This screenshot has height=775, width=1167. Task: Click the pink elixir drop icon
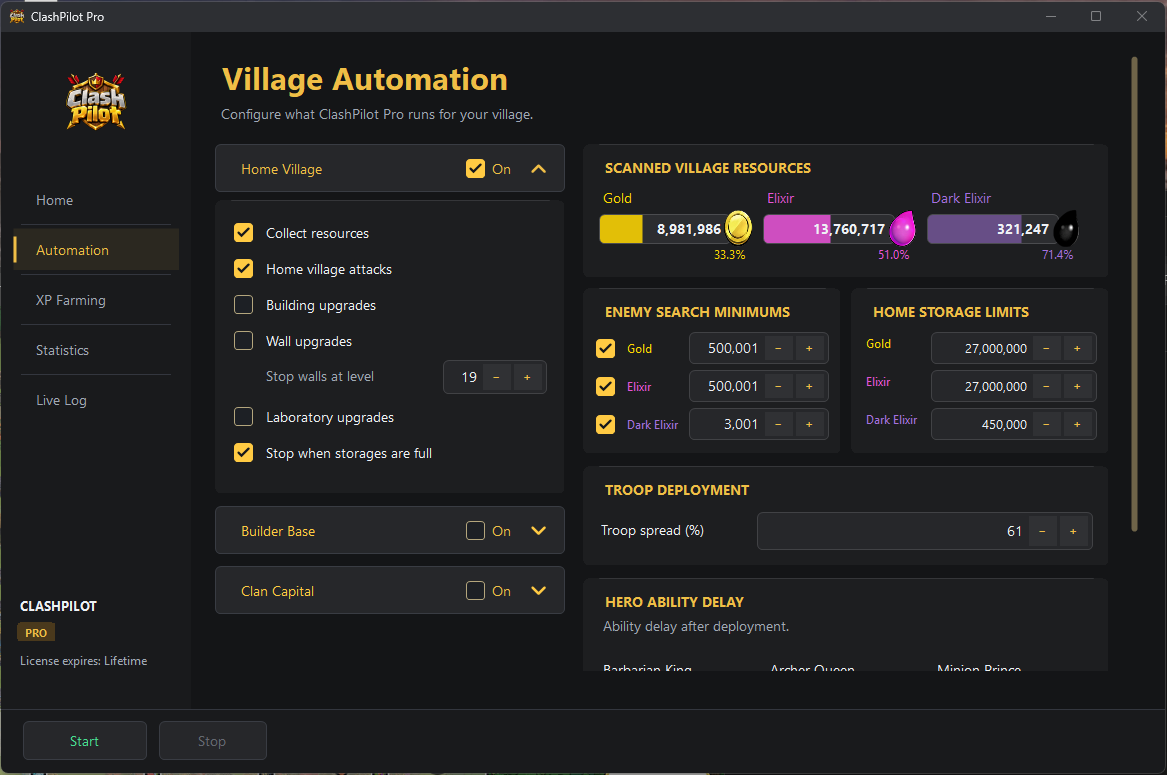click(x=902, y=228)
